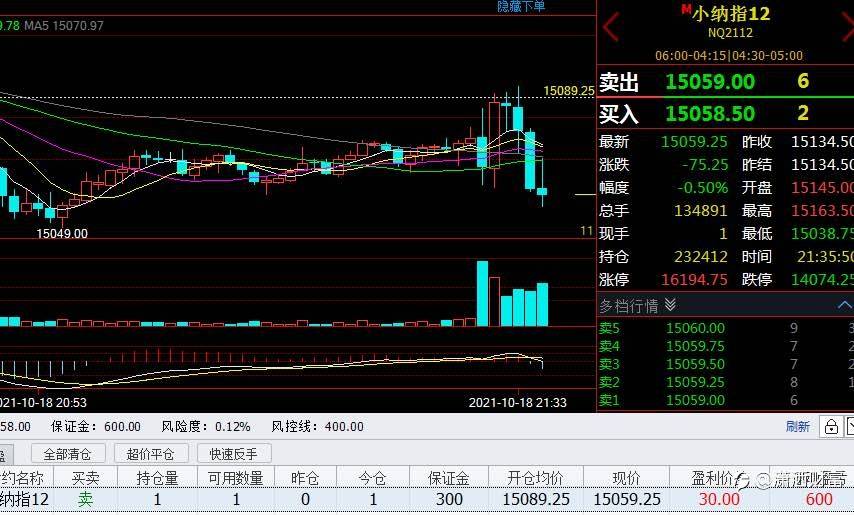Screen dimensions: 854x515
Task: Click the red M marker by 小纳指12
Action: 686,9
